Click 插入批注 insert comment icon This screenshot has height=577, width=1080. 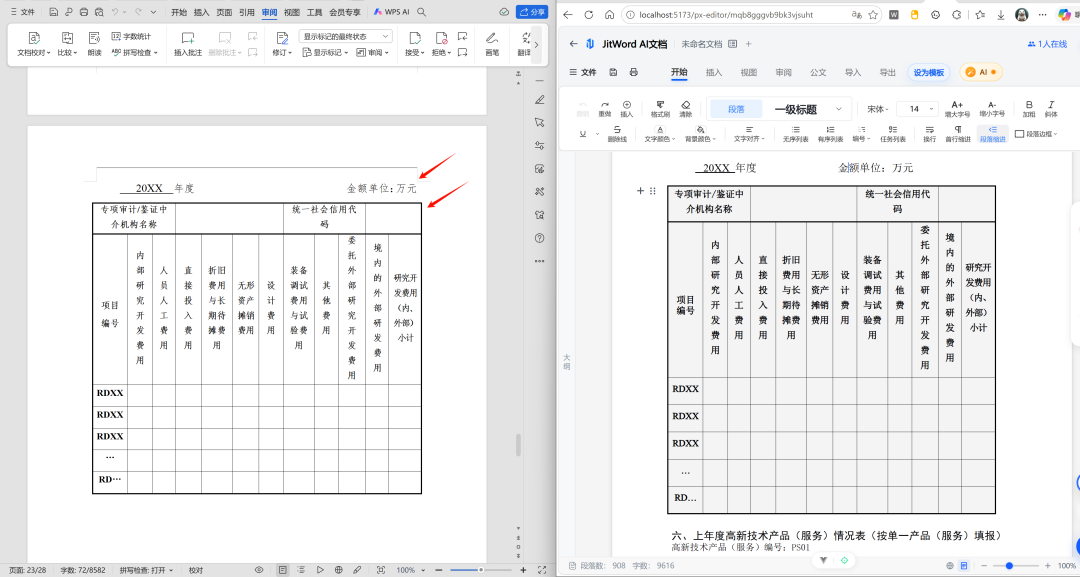(187, 43)
